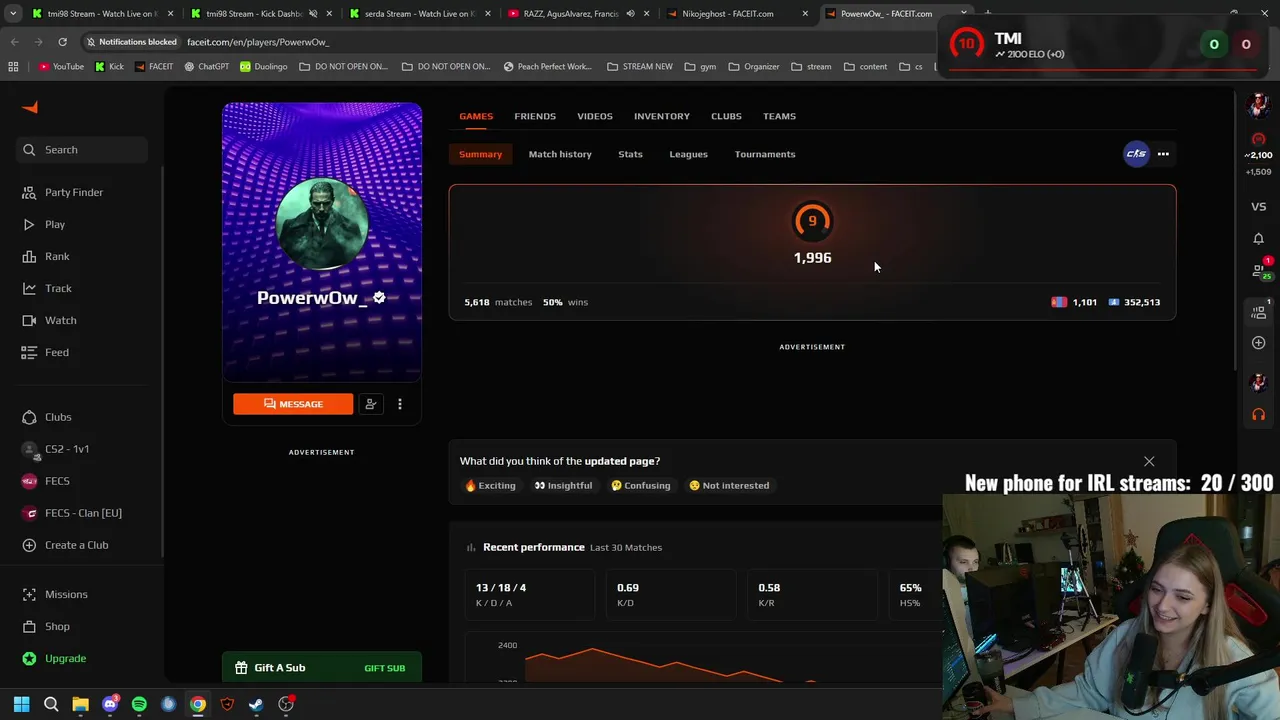Select the Stats sub-tab
The width and height of the screenshot is (1280, 720).
[630, 154]
